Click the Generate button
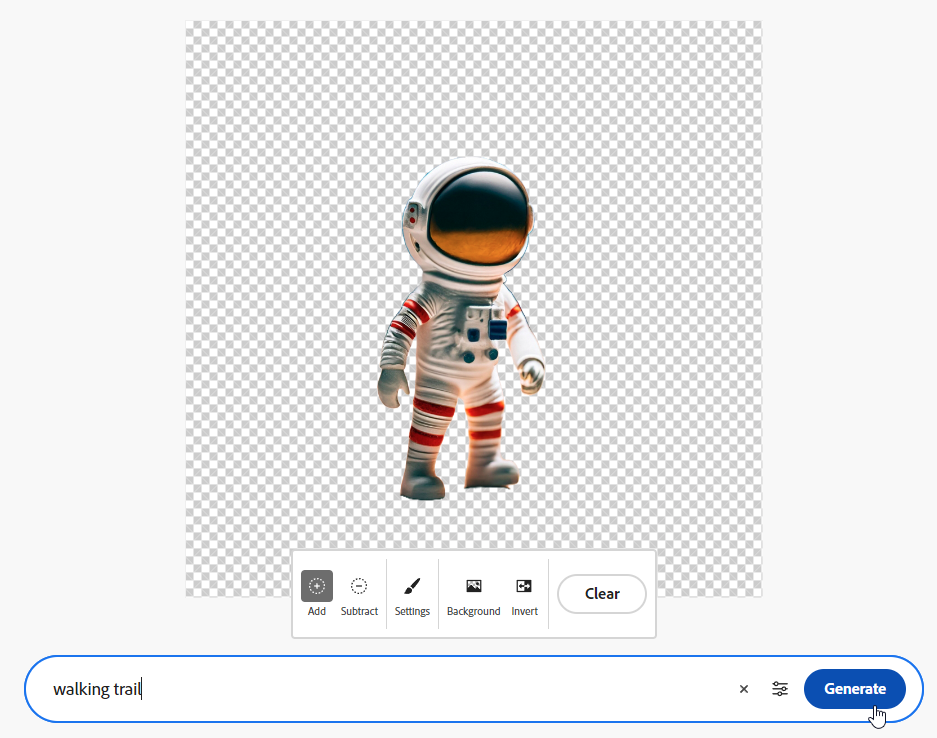 coord(855,689)
